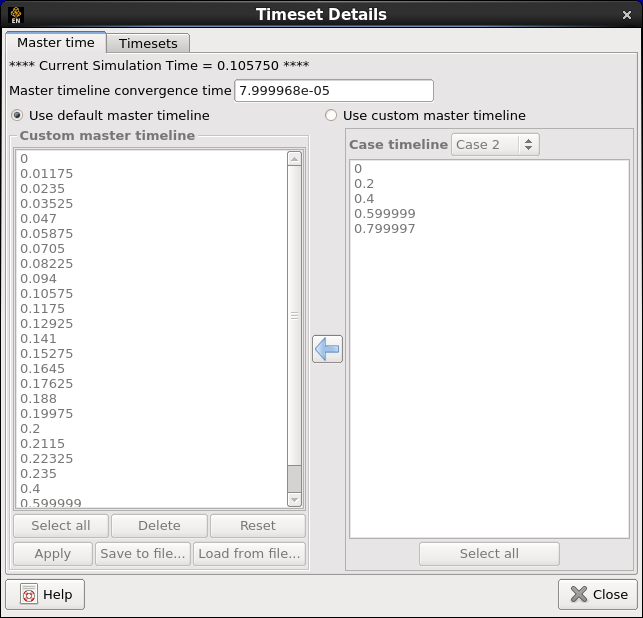
Task: Click the master timeline scrollbar down arrow
Action: click(x=294, y=499)
